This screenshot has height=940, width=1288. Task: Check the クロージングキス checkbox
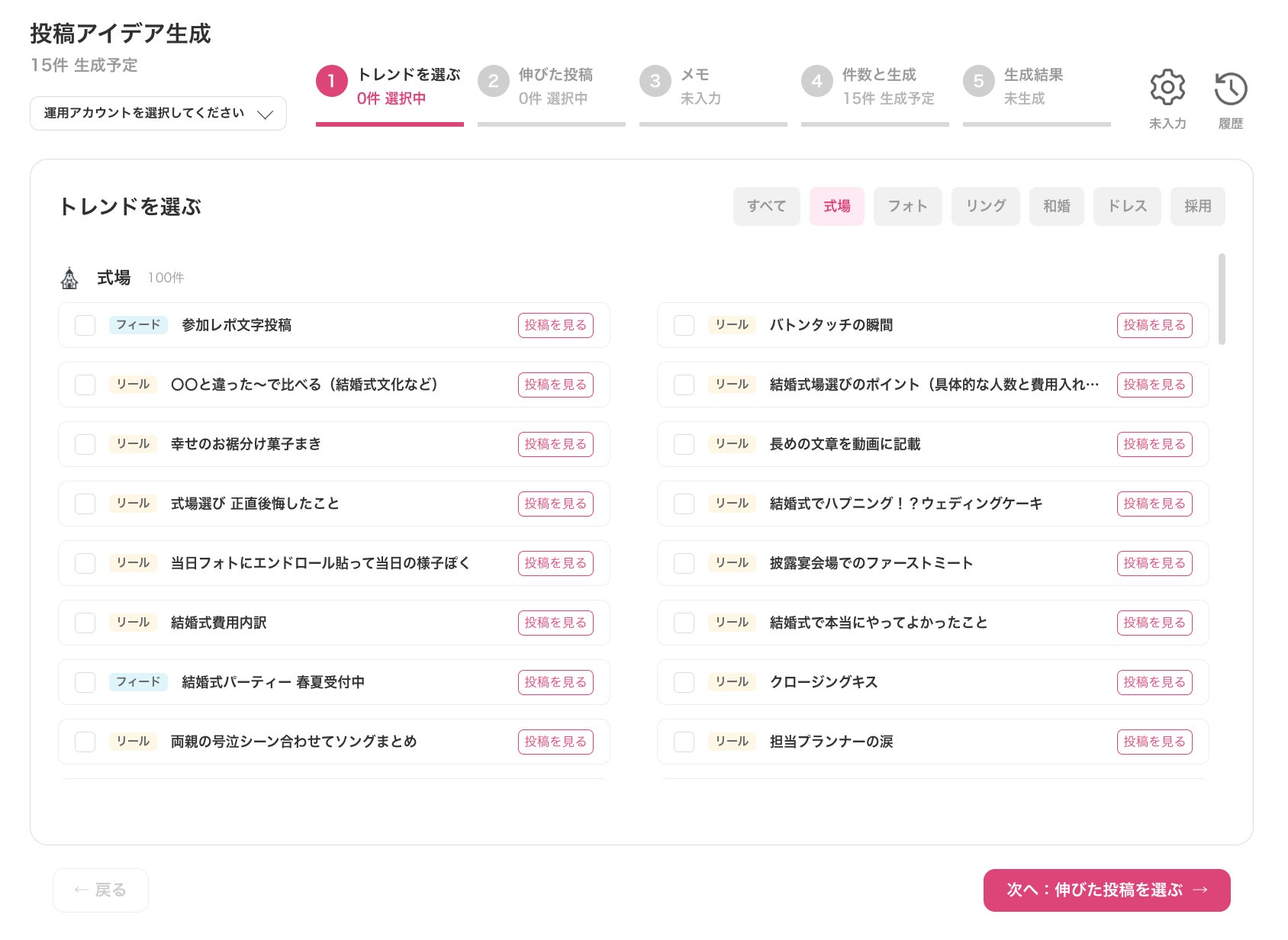(684, 682)
